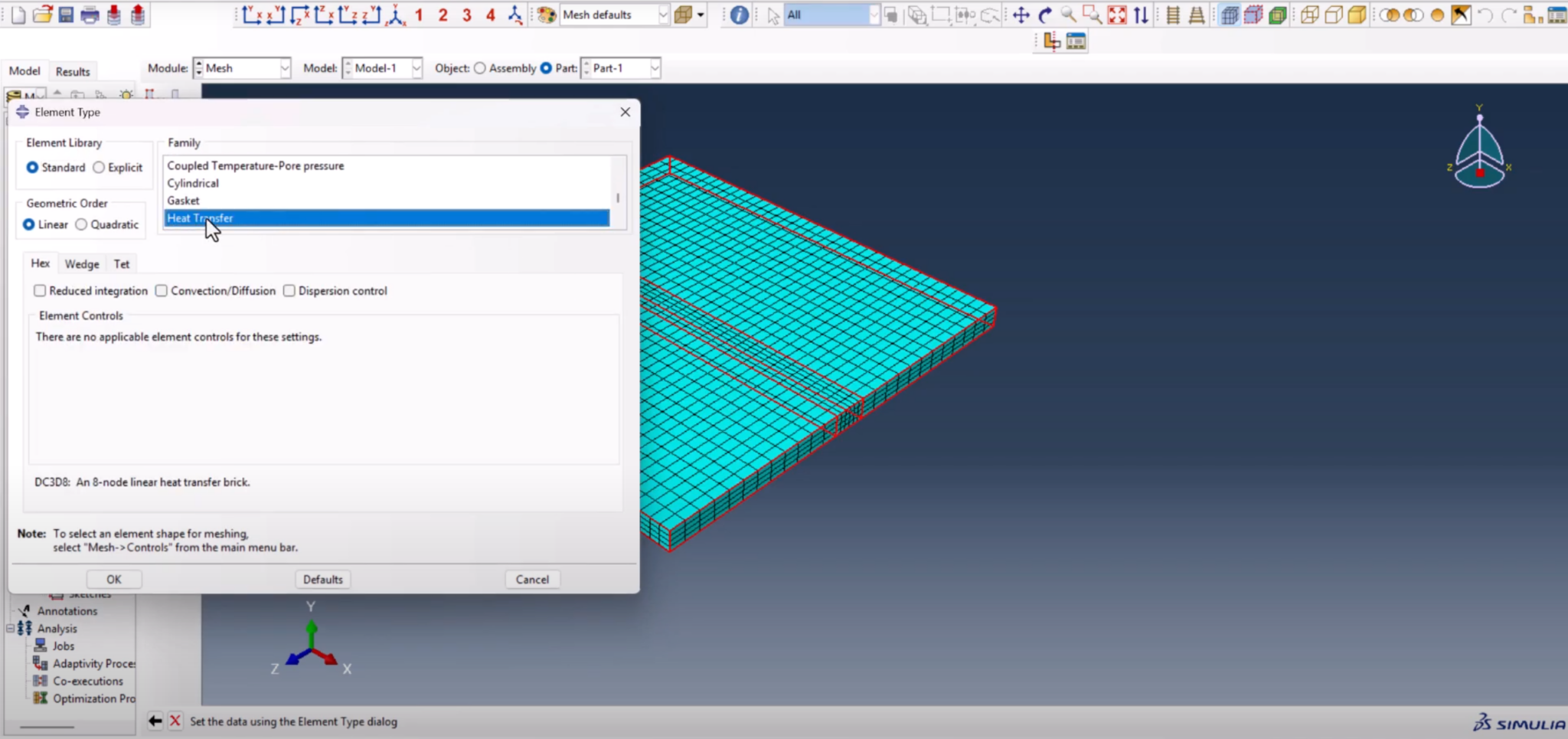1568x739 pixels.
Task: Enable Reduced integration for Hex elements
Action: [40, 290]
